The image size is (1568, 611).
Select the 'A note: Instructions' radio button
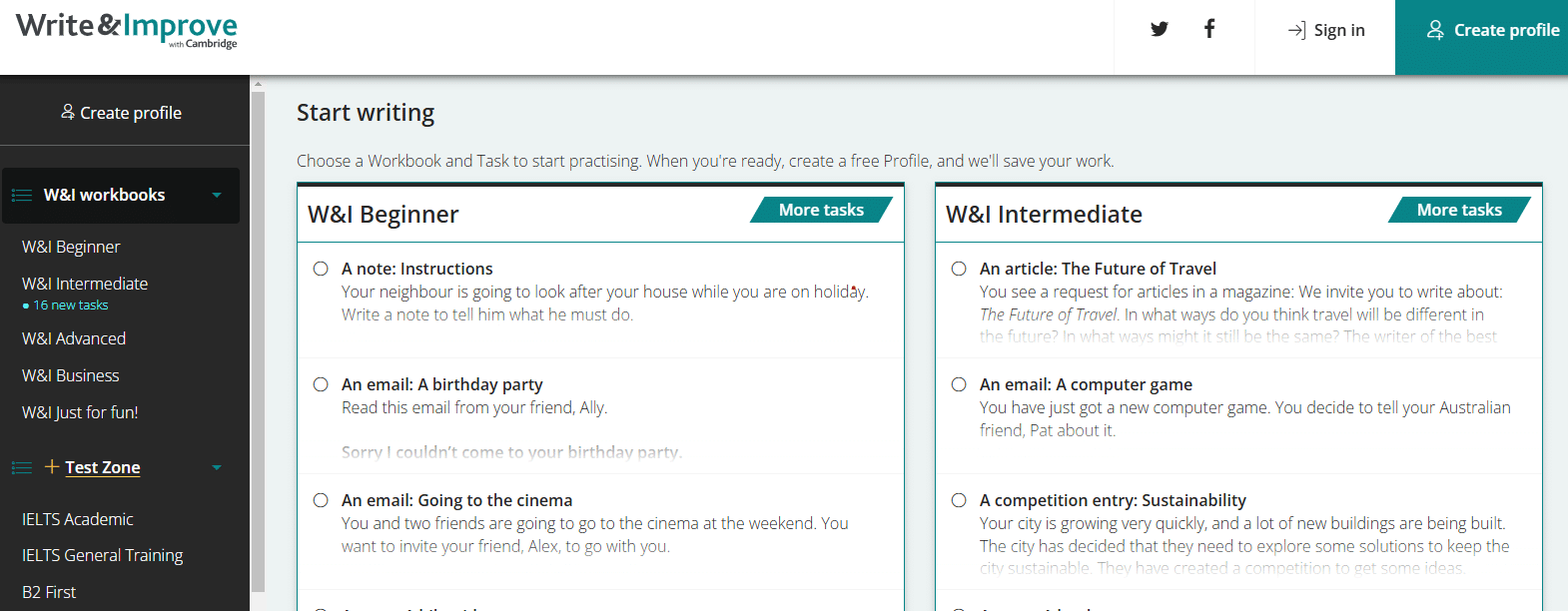[x=321, y=269]
